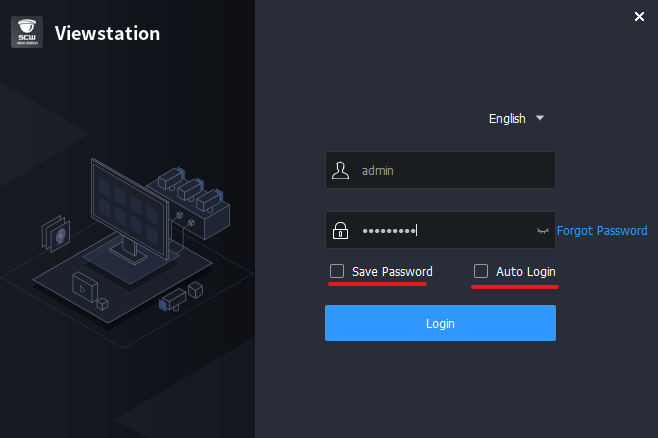
Task: Enable the Auto Login checkbox
Action: click(481, 271)
